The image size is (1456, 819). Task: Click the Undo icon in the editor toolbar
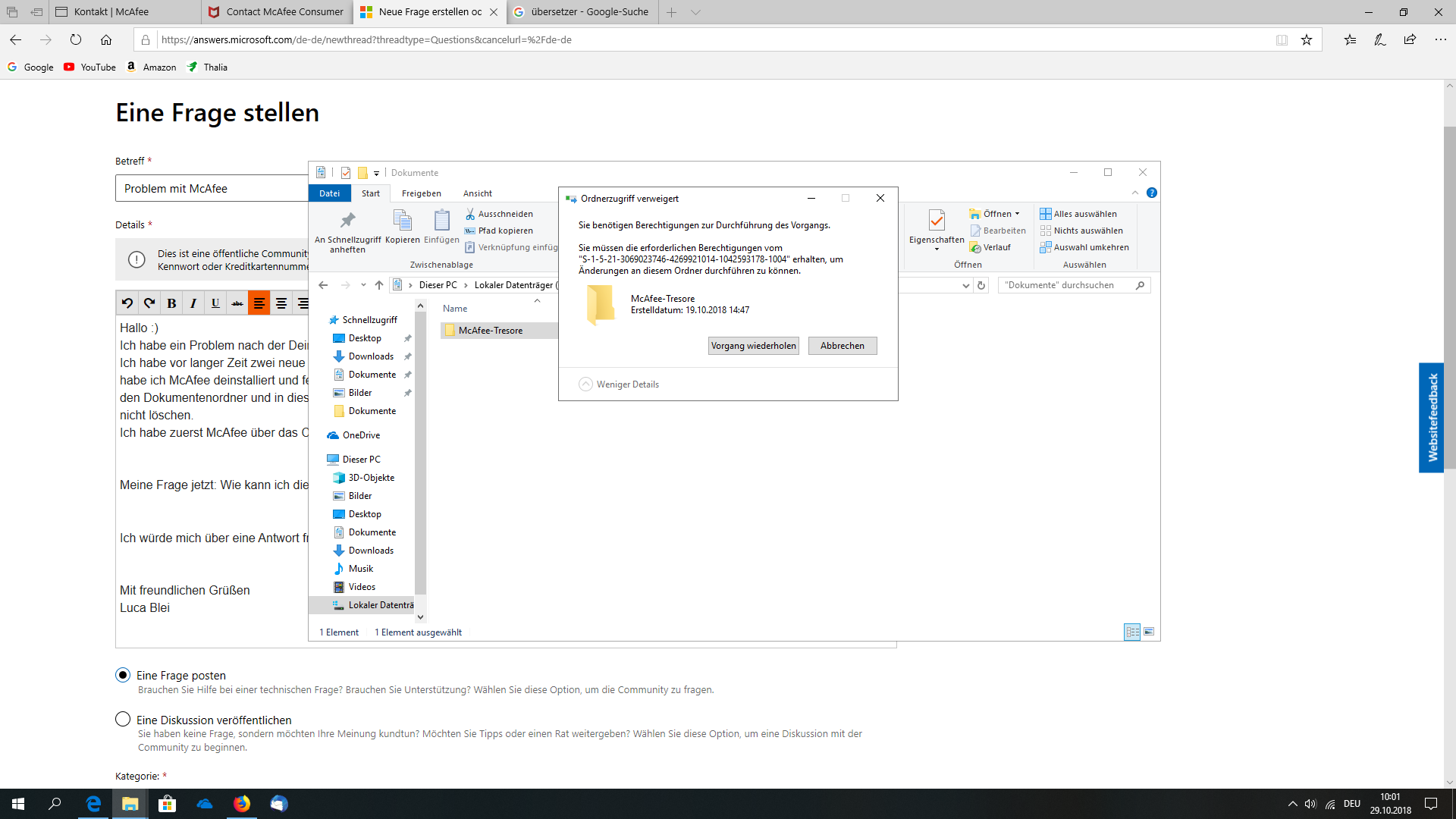pyautogui.click(x=127, y=303)
